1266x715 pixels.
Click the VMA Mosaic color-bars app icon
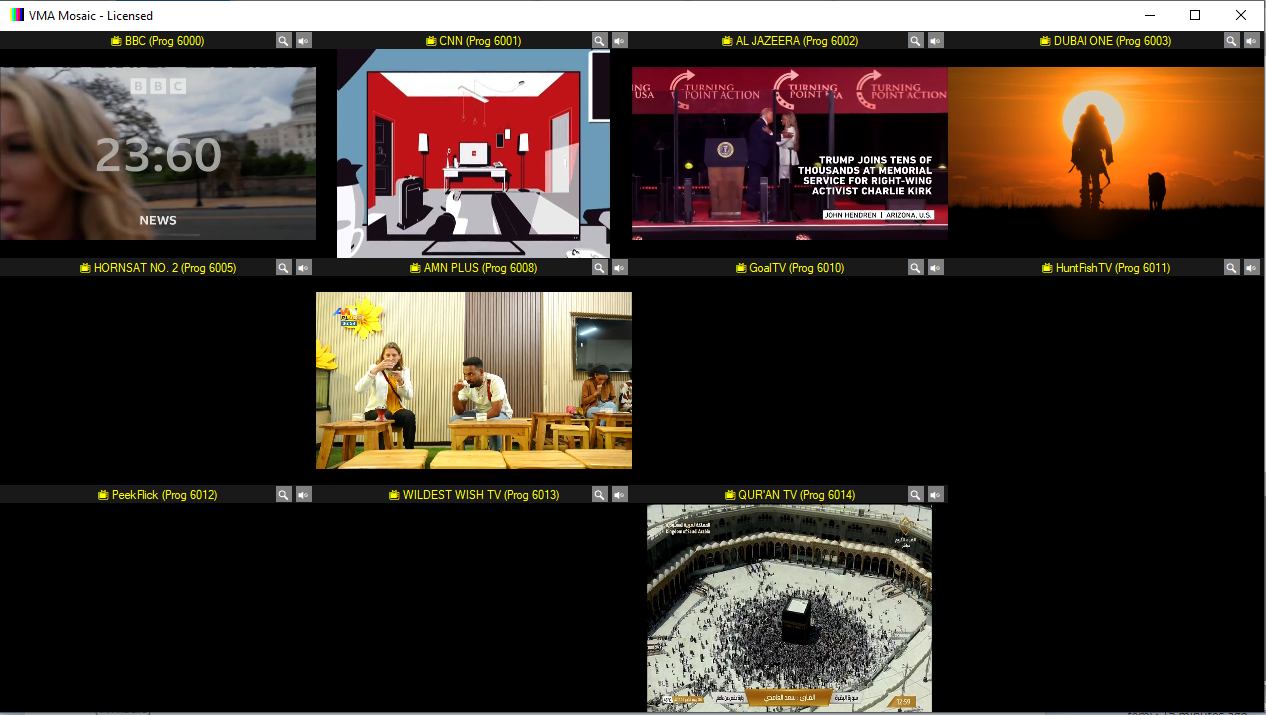(17, 15)
